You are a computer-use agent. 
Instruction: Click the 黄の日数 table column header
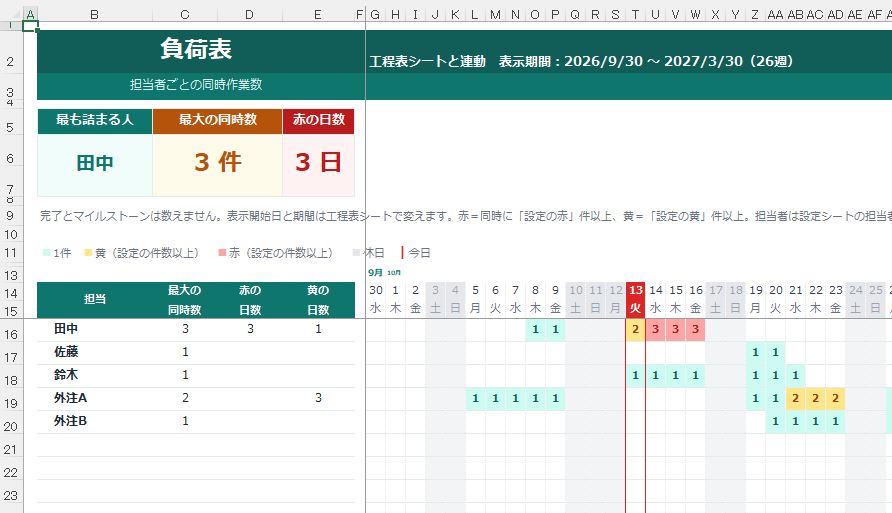pos(318,300)
